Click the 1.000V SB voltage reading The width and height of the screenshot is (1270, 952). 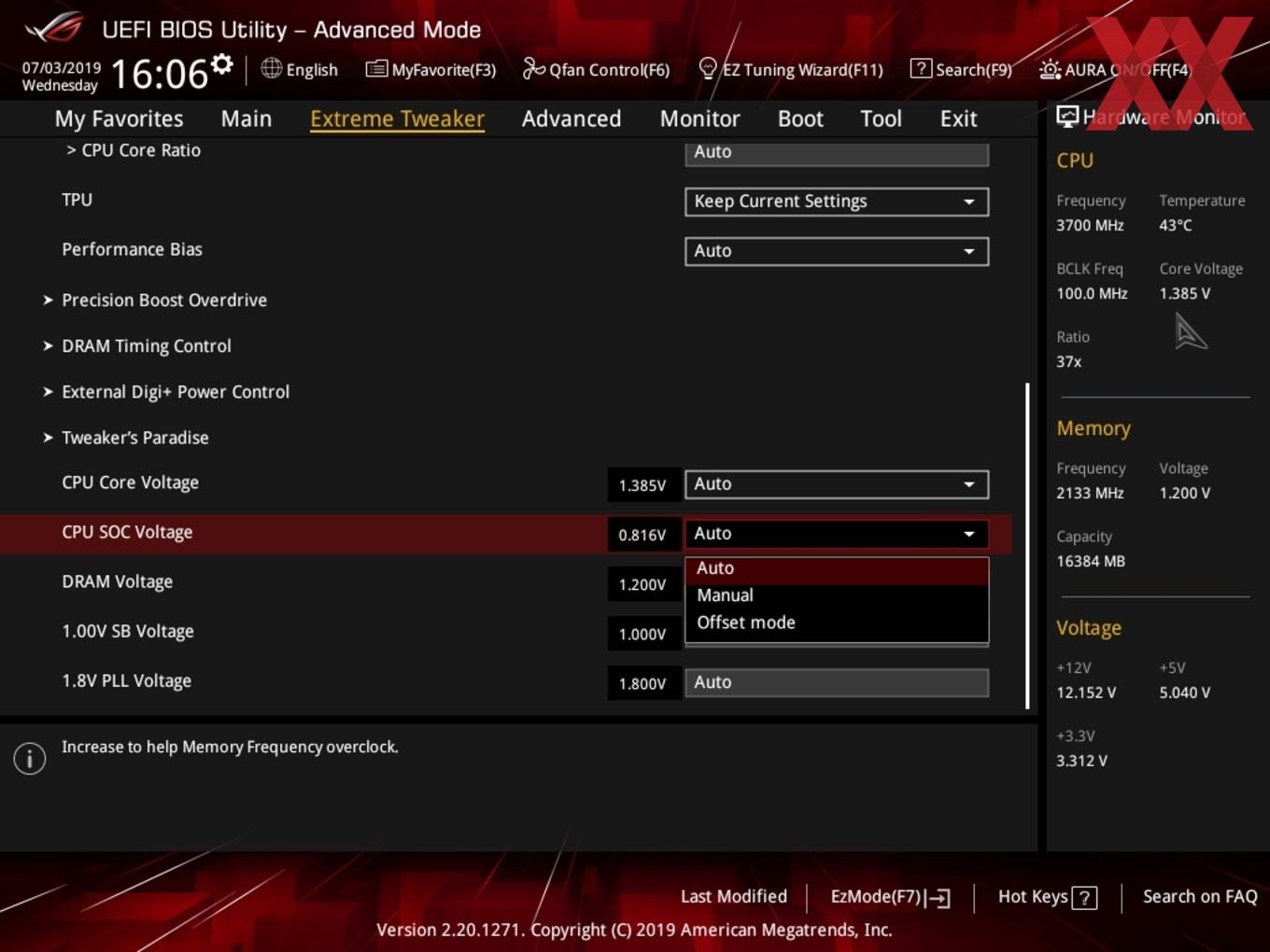pos(642,634)
